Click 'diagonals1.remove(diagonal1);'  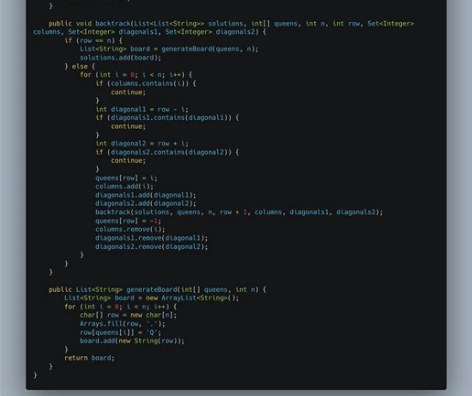pos(152,238)
